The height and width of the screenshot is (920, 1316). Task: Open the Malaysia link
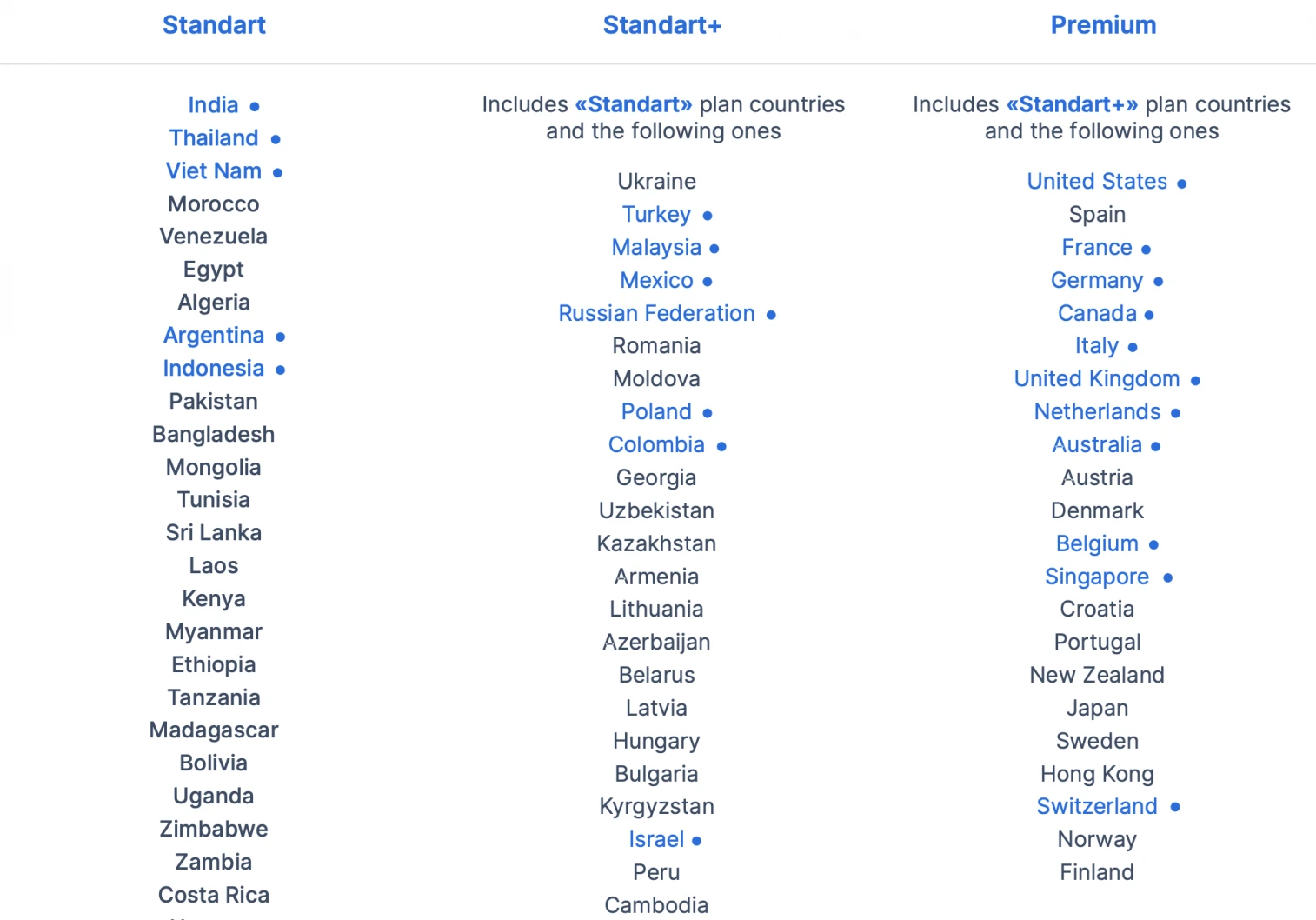[x=656, y=248]
